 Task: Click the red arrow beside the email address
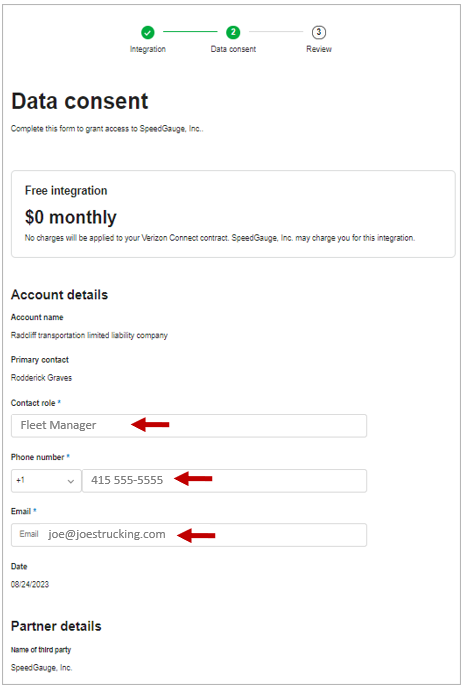pos(196,535)
